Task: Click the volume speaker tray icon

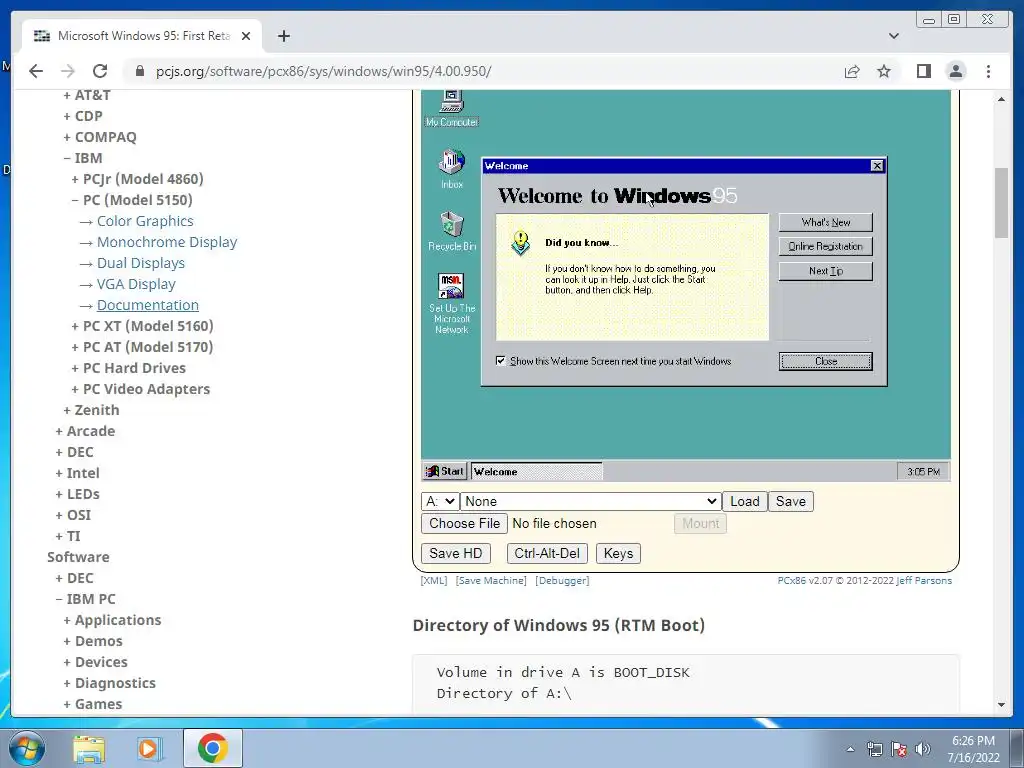Action: [923, 749]
